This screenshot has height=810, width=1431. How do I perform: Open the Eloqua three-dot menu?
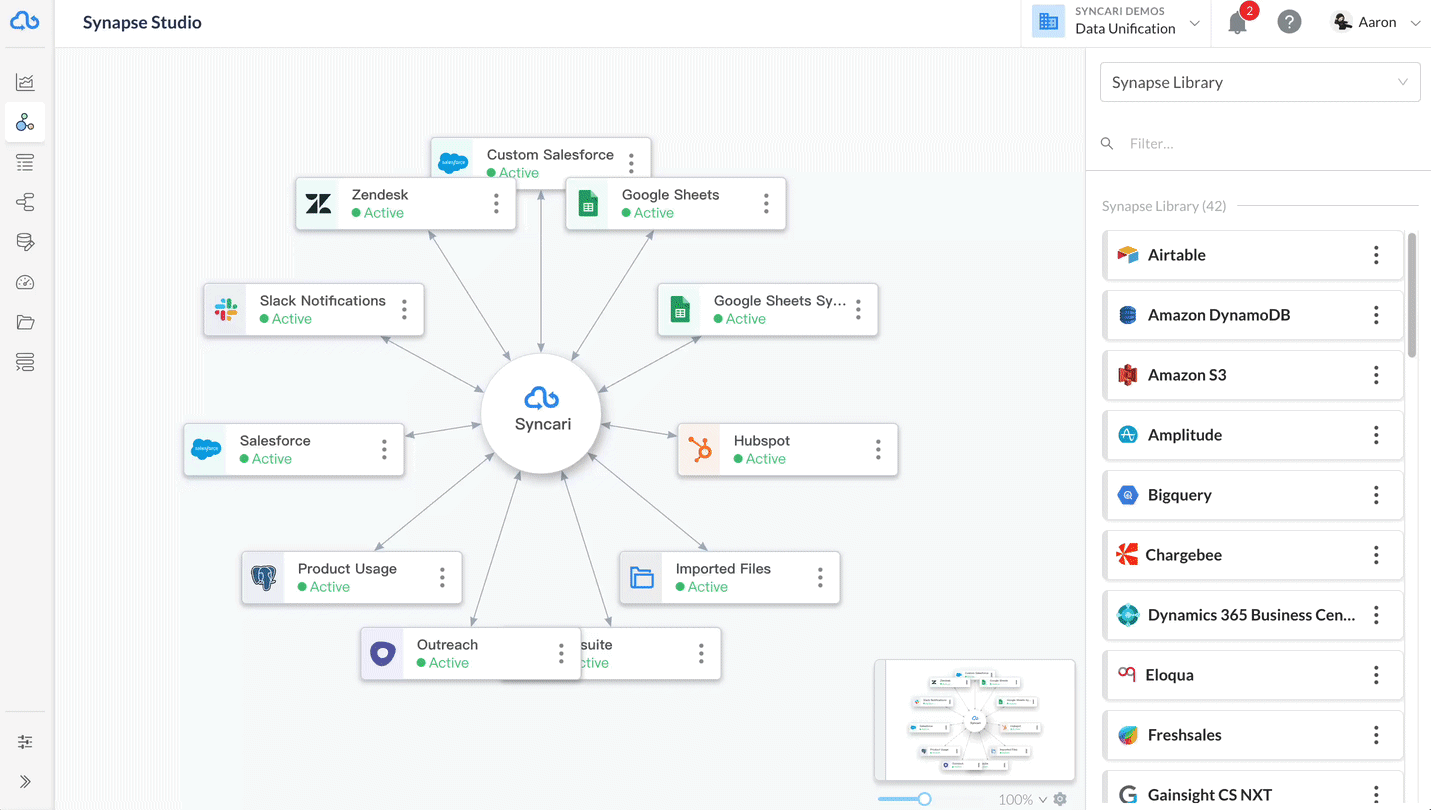click(x=1376, y=675)
